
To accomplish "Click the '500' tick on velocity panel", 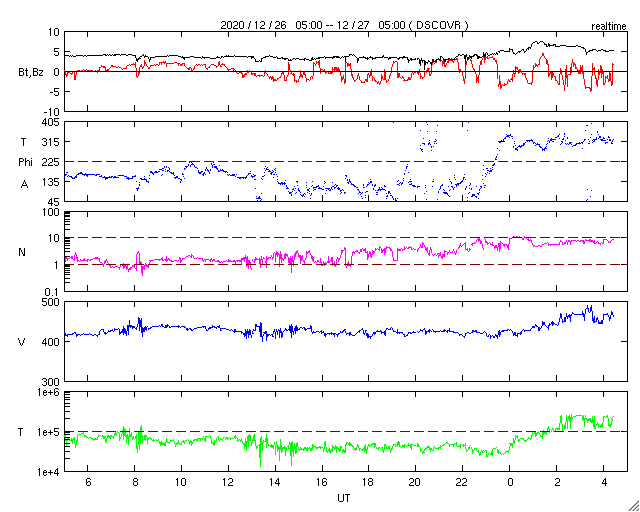I will [51, 302].
